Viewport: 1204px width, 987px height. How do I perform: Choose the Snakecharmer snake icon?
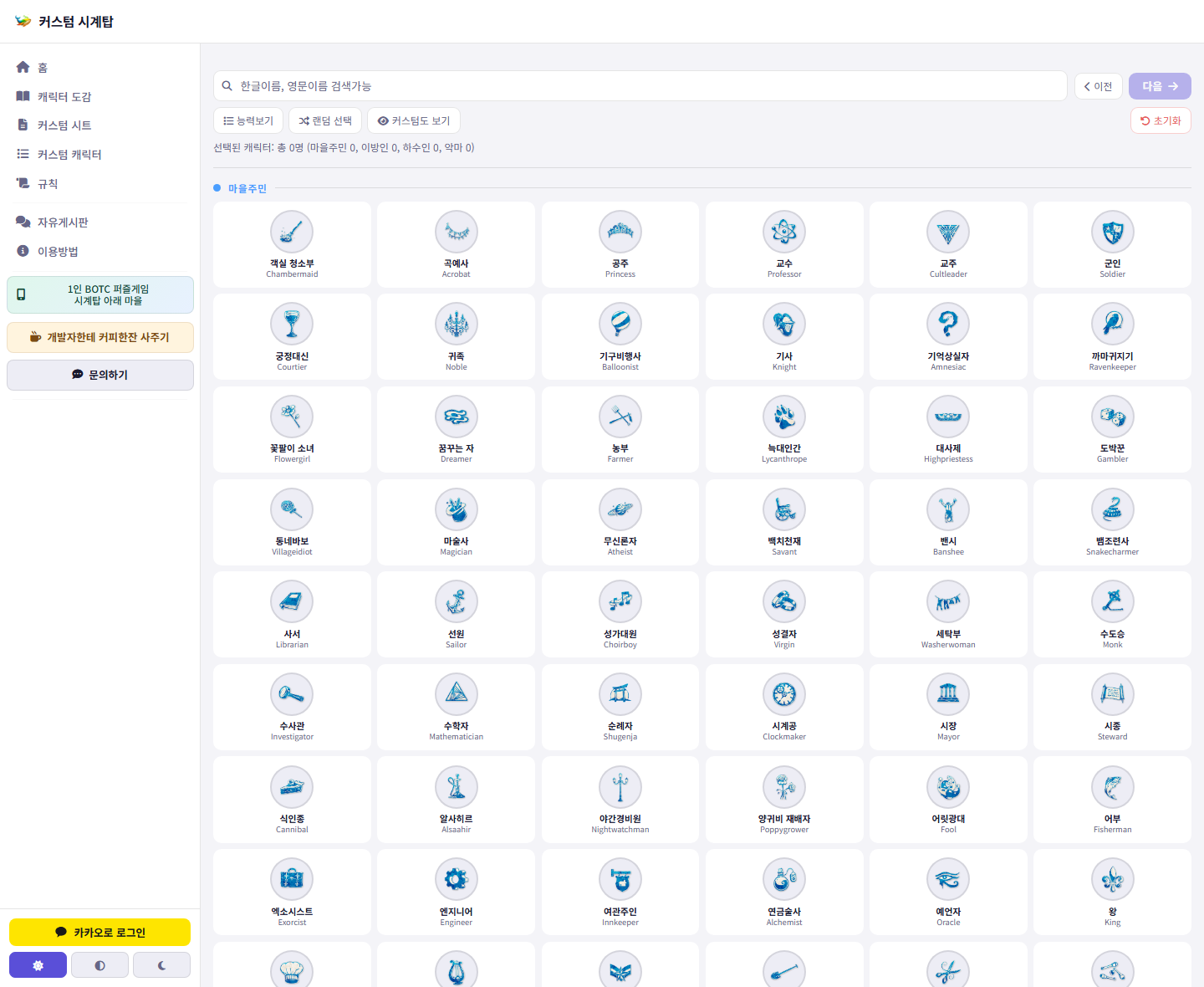(1113, 509)
